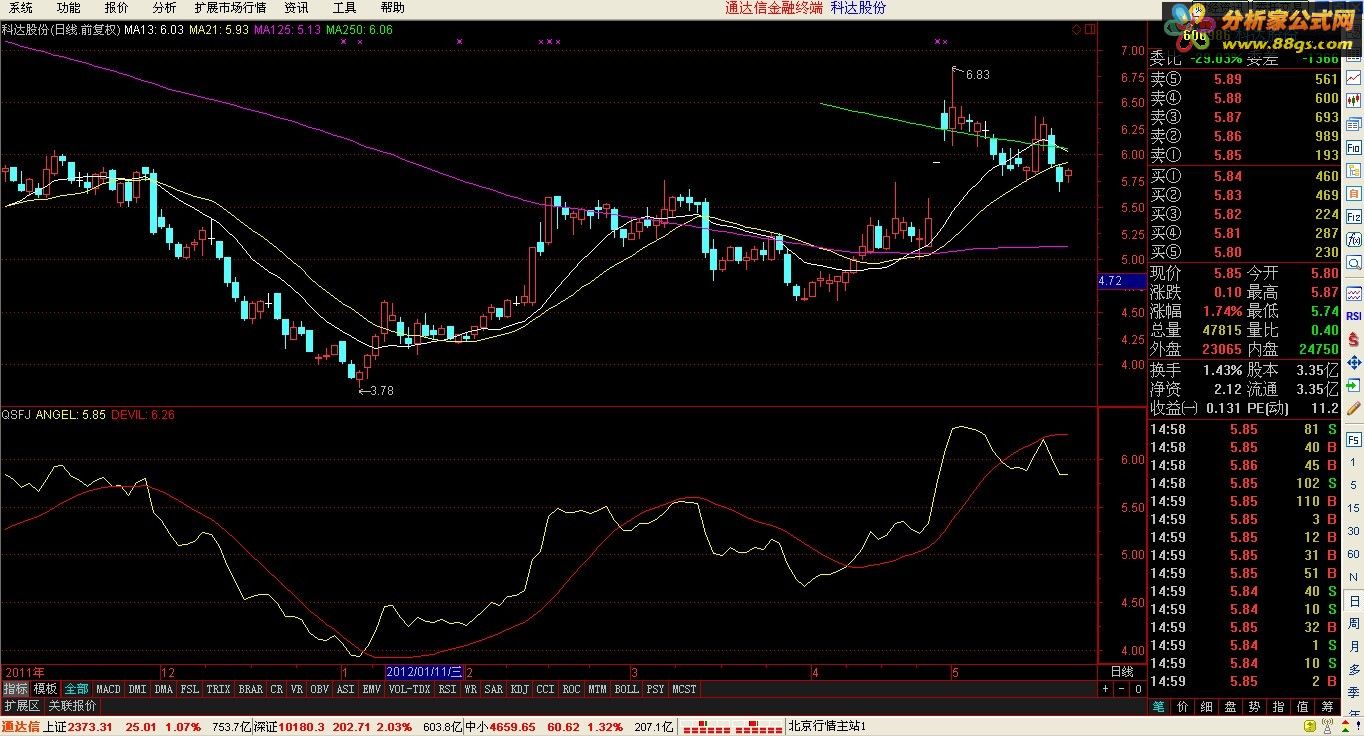Select the MCST indicator tab
This screenshot has height=736, width=1364.
684,689
